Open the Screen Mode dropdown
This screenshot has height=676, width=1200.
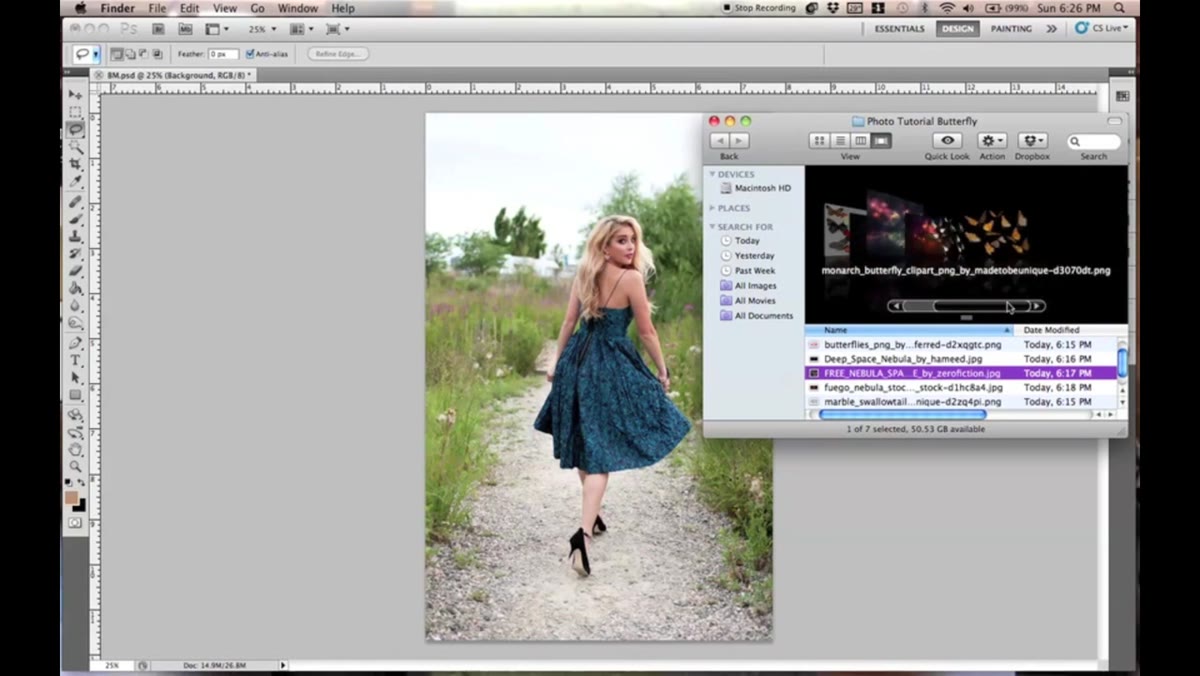pyautogui.click(x=338, y=29)
